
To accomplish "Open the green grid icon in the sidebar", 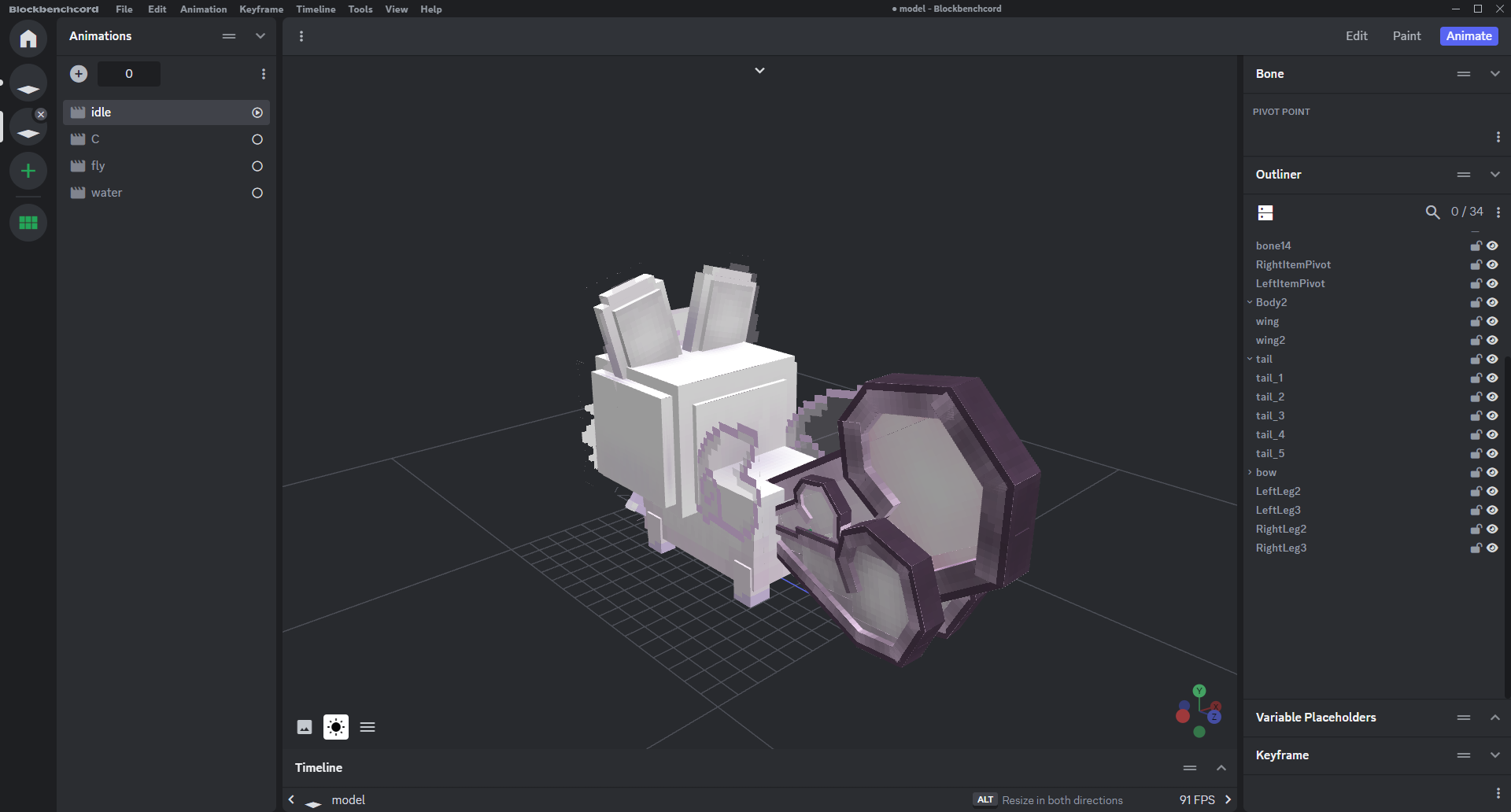I will [28, 223].
